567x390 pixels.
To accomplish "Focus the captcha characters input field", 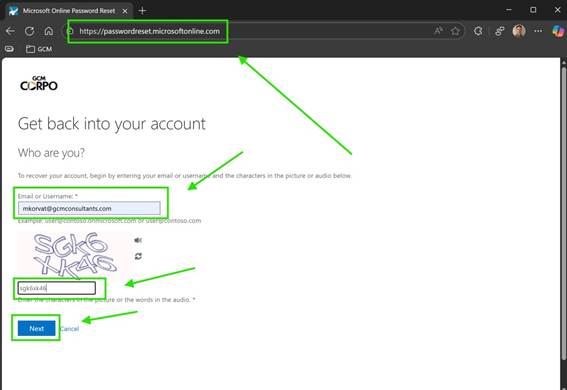I will (57, 288).
